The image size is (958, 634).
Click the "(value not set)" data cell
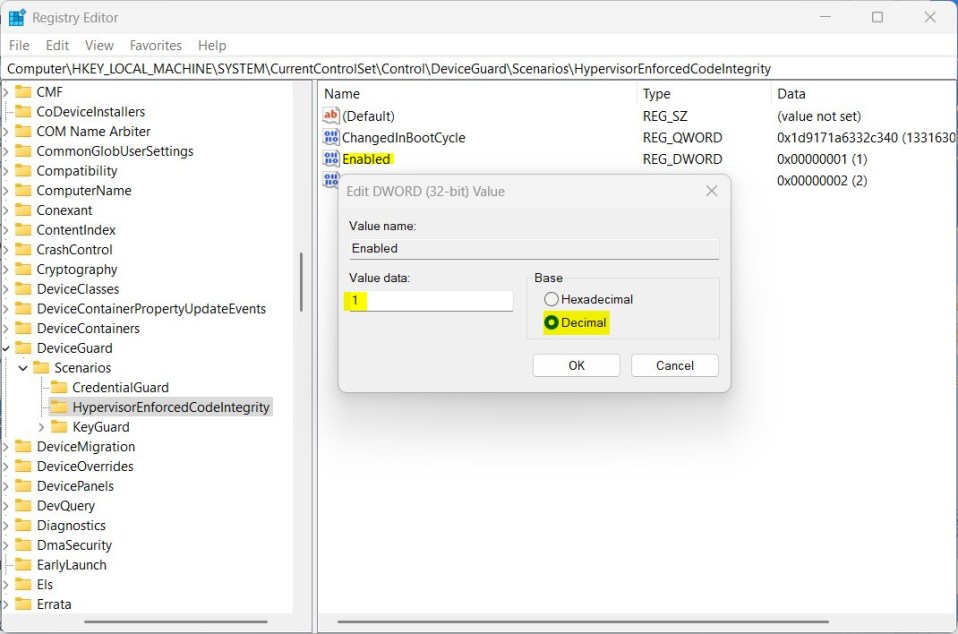[819, 116]
